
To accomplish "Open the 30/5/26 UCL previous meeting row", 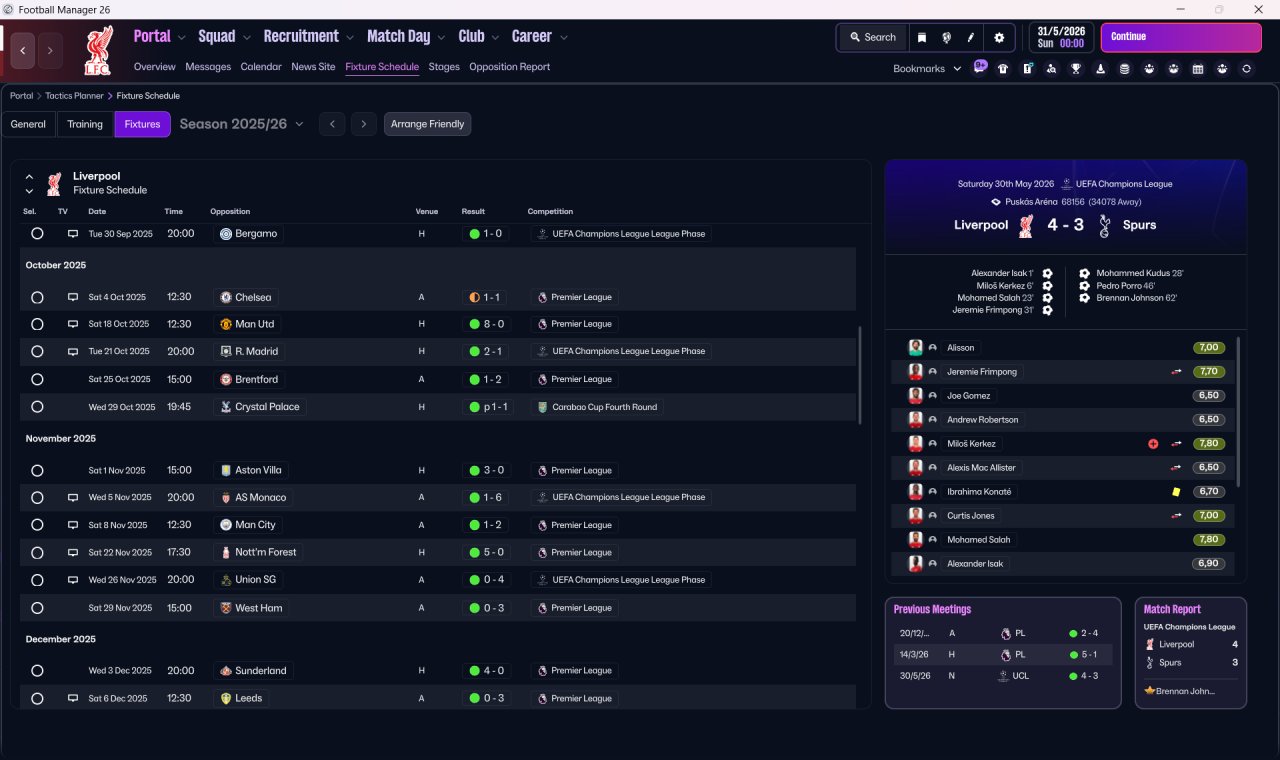I will coord(1003,676).
